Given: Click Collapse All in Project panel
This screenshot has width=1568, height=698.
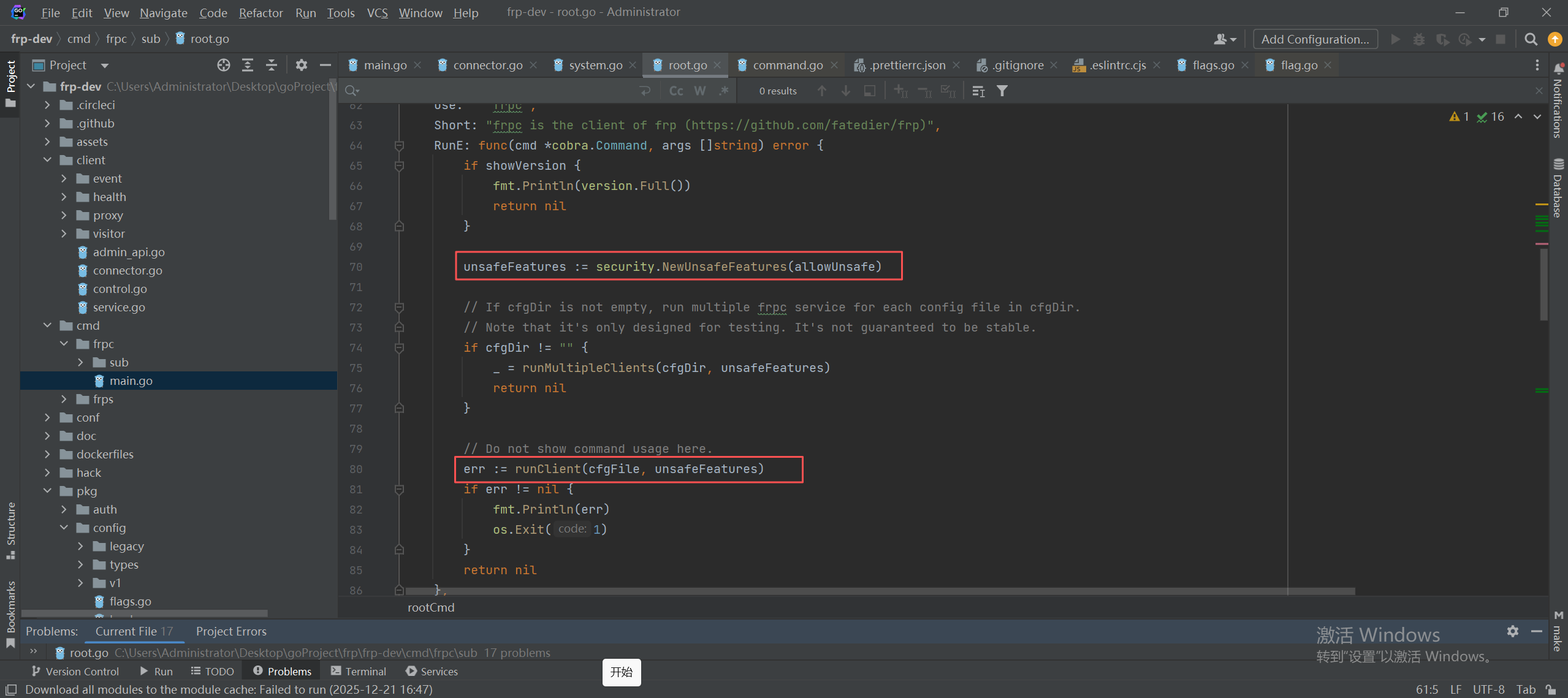Looking at the screenshot, I should [x=272, y=65].
